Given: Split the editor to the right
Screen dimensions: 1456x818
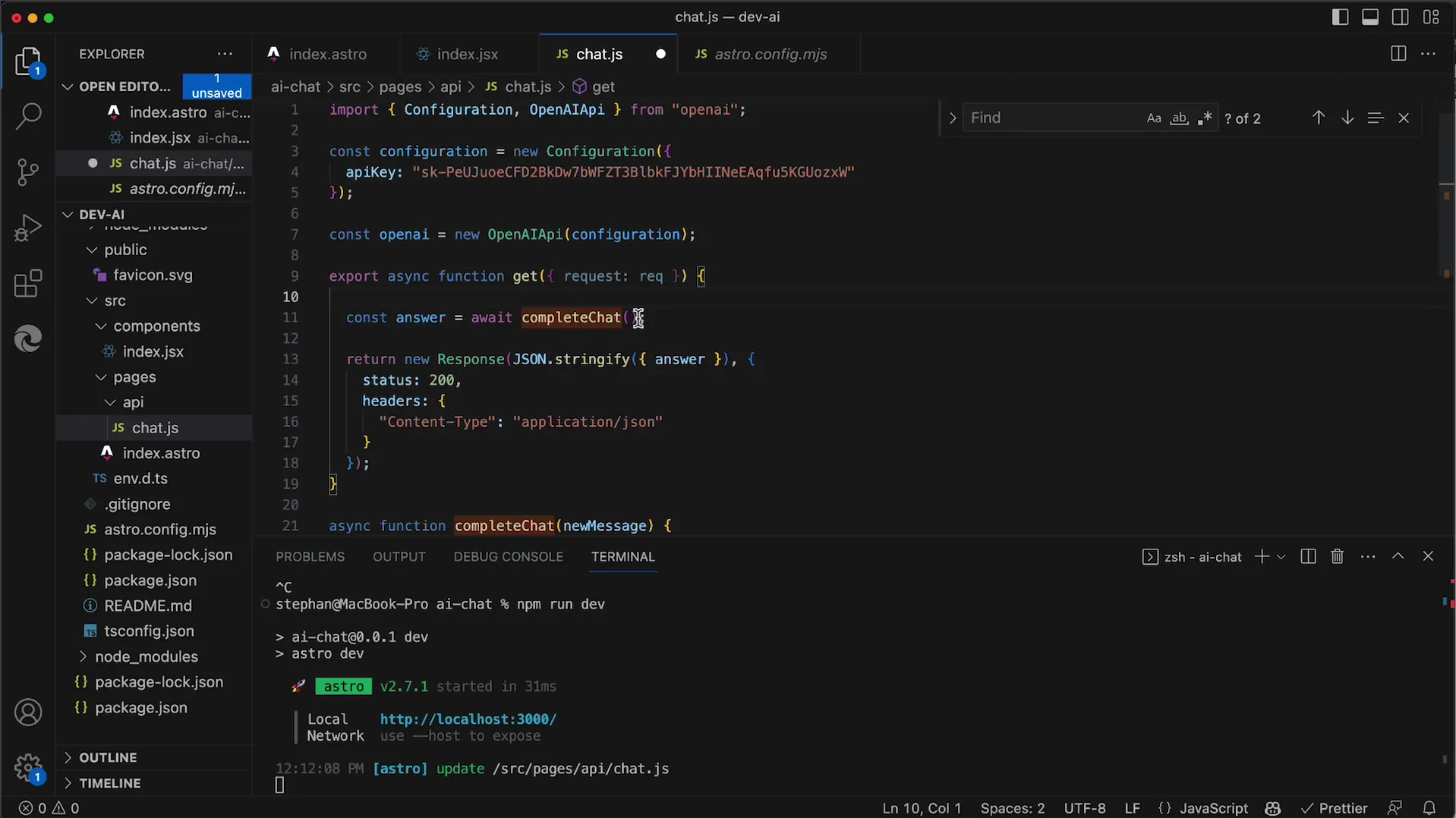Looking at the screenshot, I should (x=1398, y=54).
